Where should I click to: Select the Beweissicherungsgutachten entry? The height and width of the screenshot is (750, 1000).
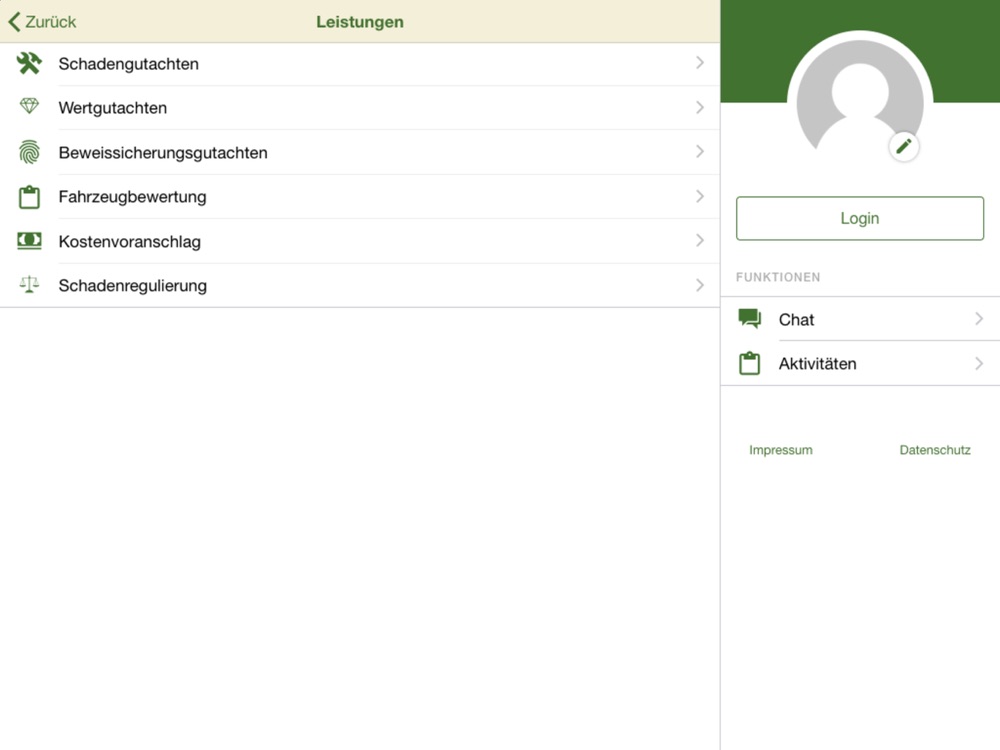360,152
